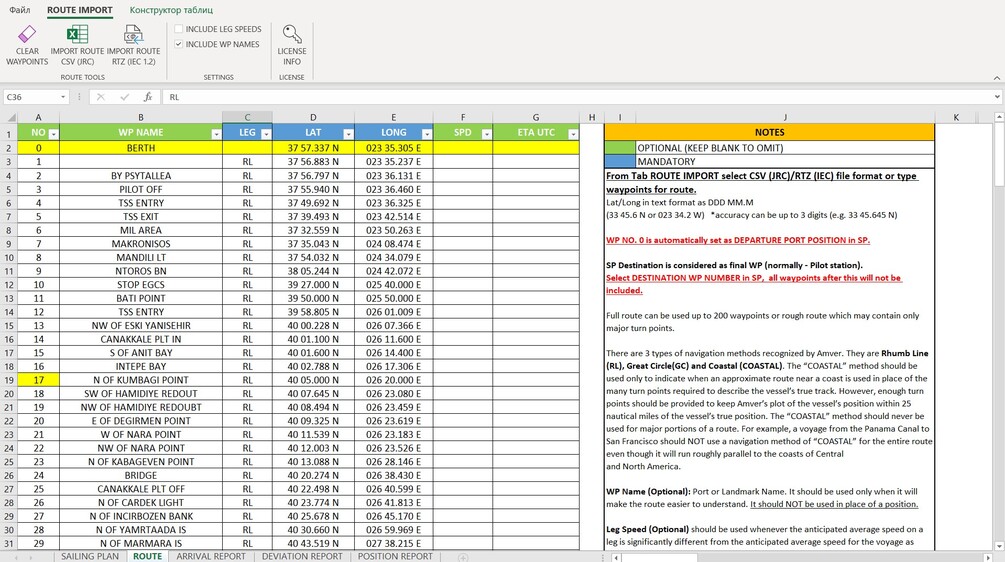Screen dimensions: 1005x562
Task: Open the LEG column filter dropdown
Action: click(x=266, y=133)
